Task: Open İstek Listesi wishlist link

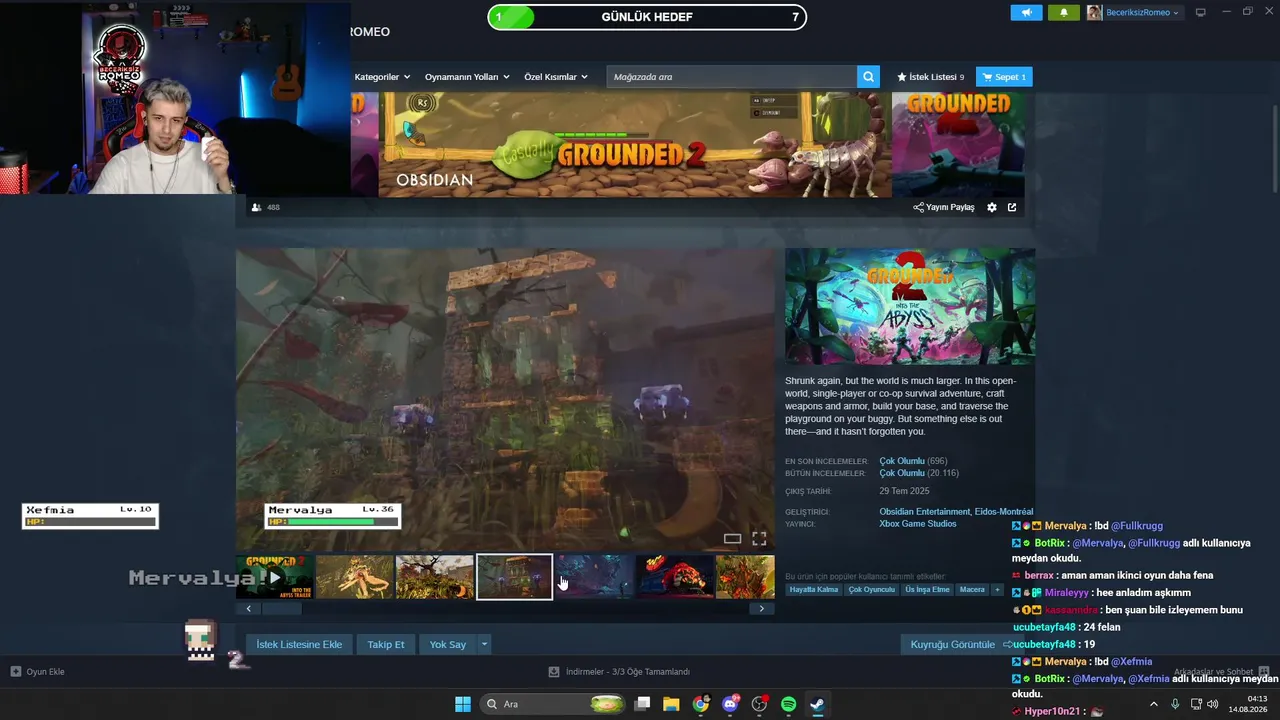Action: pos(930,77)
